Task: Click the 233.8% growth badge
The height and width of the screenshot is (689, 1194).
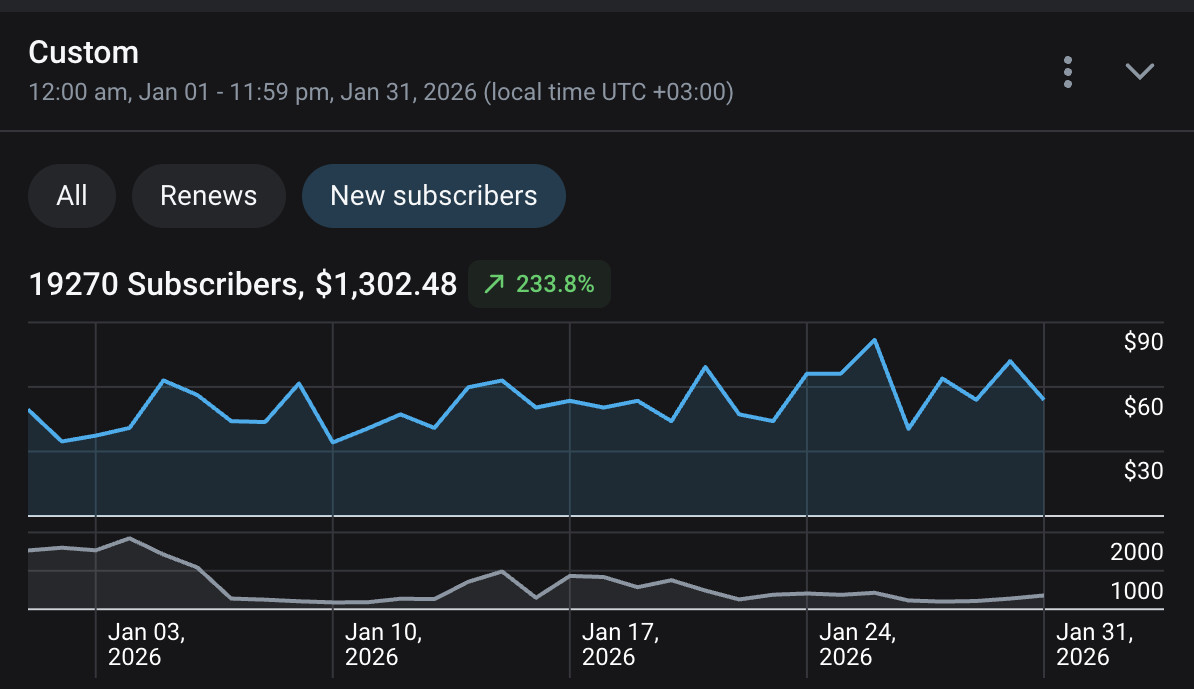Action: coord(539,284)
